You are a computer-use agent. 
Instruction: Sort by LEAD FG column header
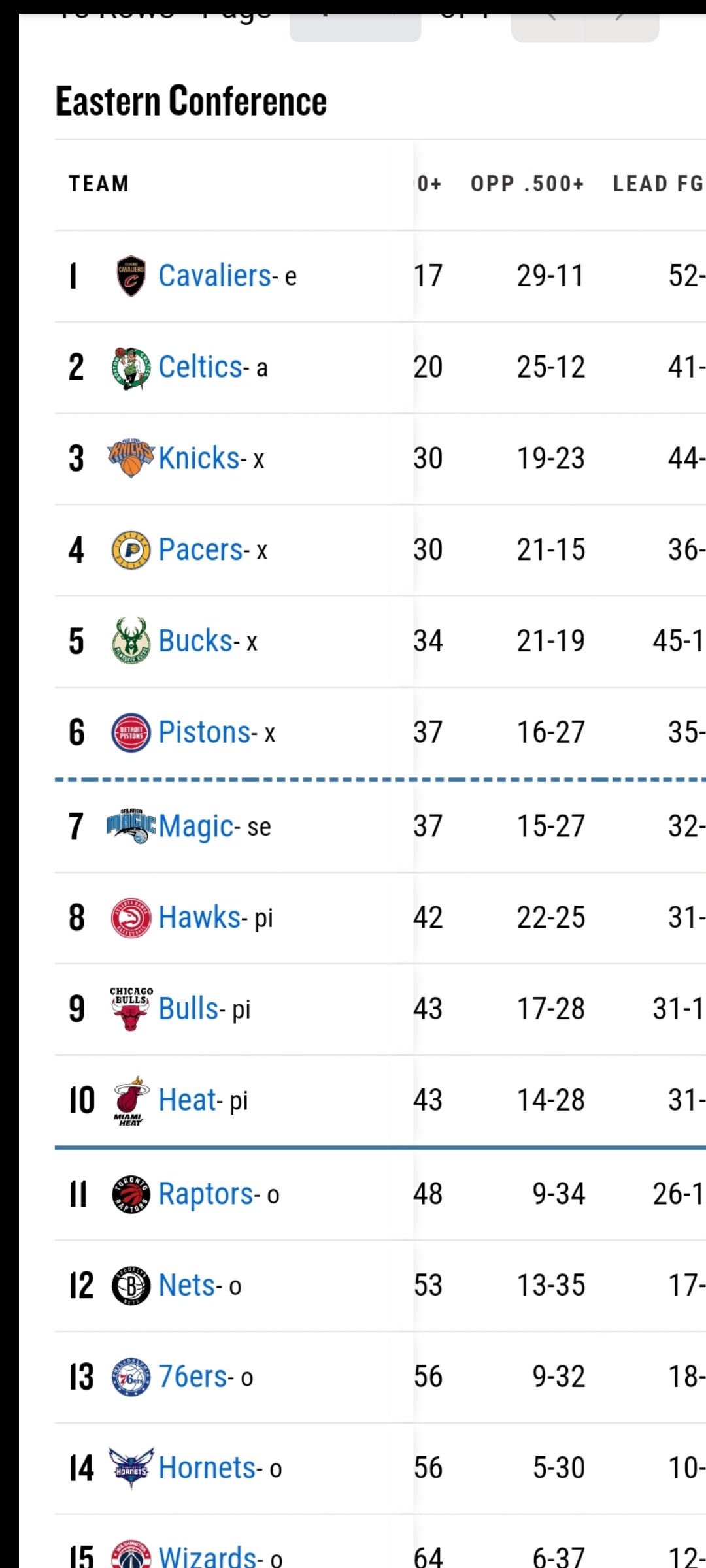pos(658,184)
